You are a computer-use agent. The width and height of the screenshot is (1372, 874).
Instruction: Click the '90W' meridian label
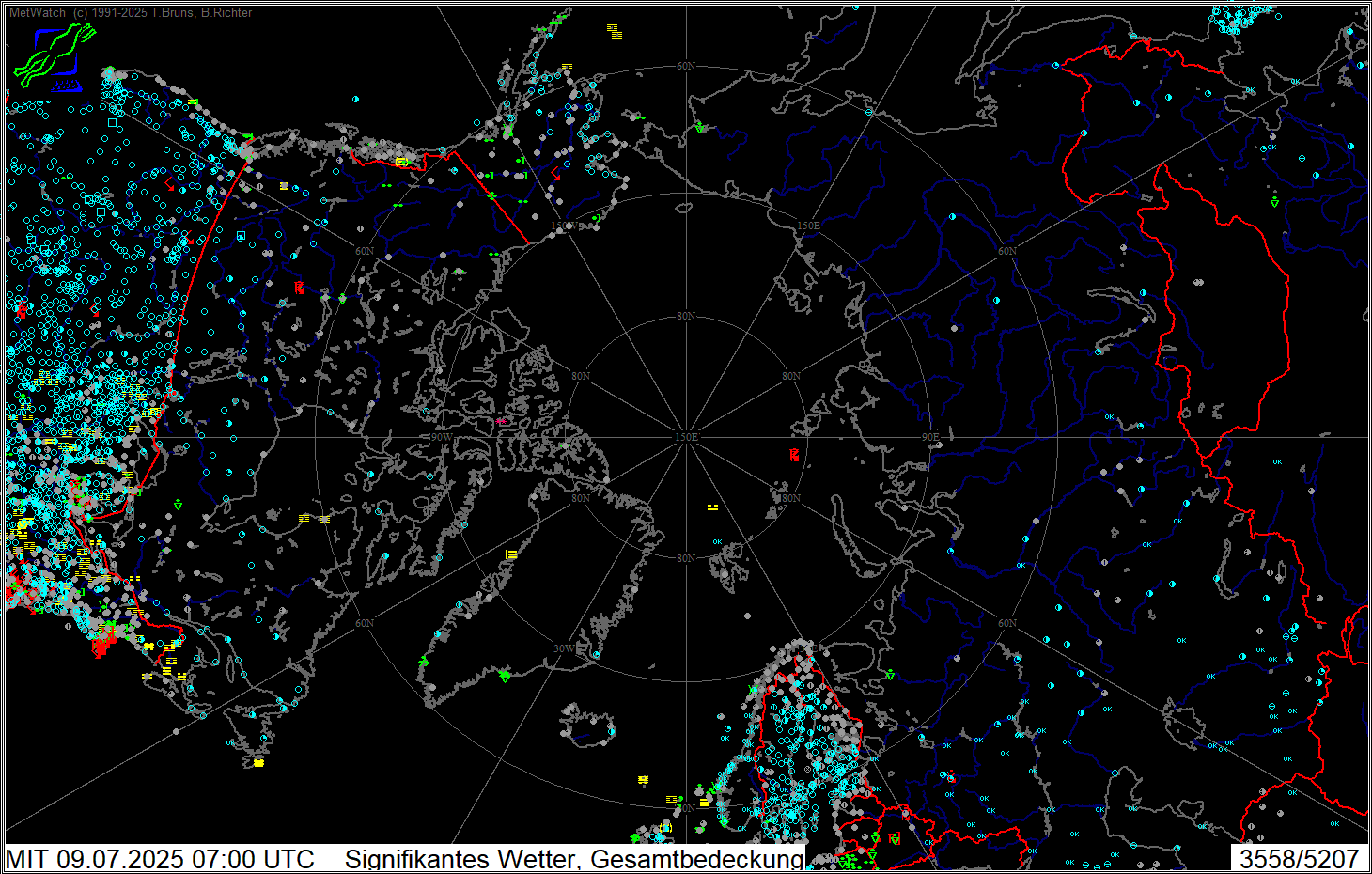pos(440,438)
